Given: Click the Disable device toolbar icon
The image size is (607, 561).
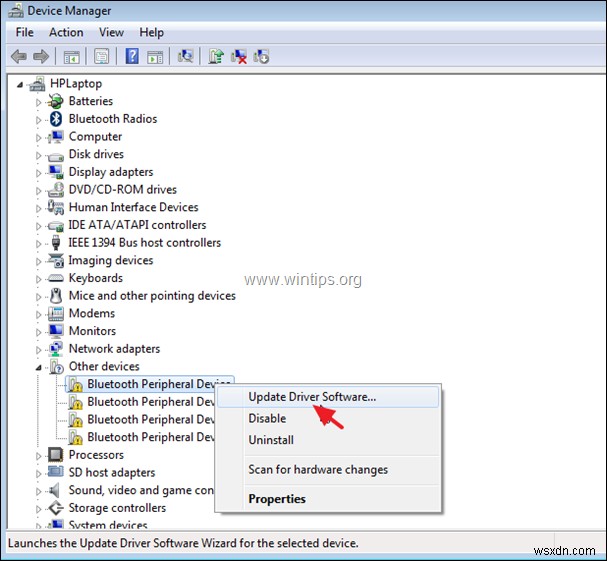Looking at the screenshot, I should click(x=261, y=57).
